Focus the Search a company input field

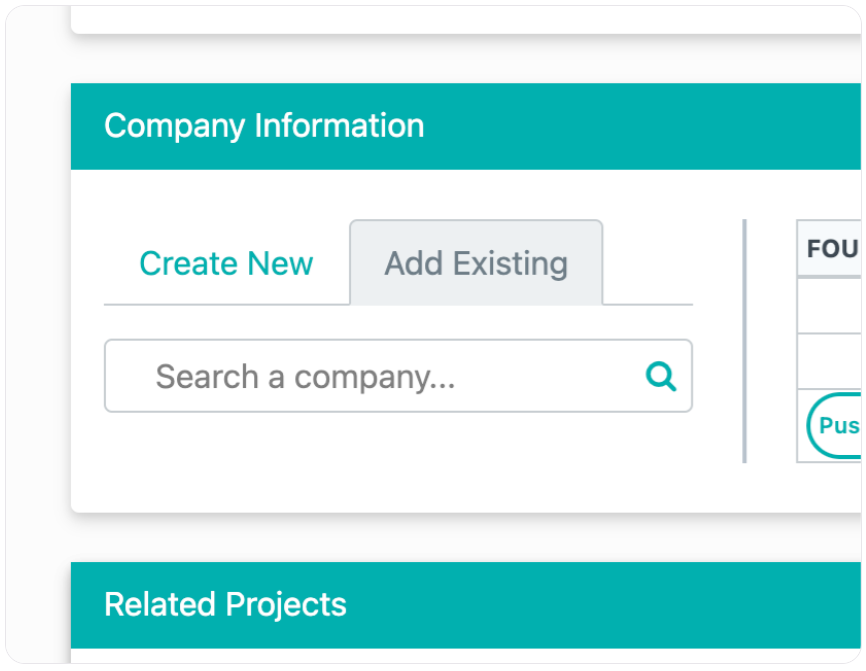tap(350, 376)
